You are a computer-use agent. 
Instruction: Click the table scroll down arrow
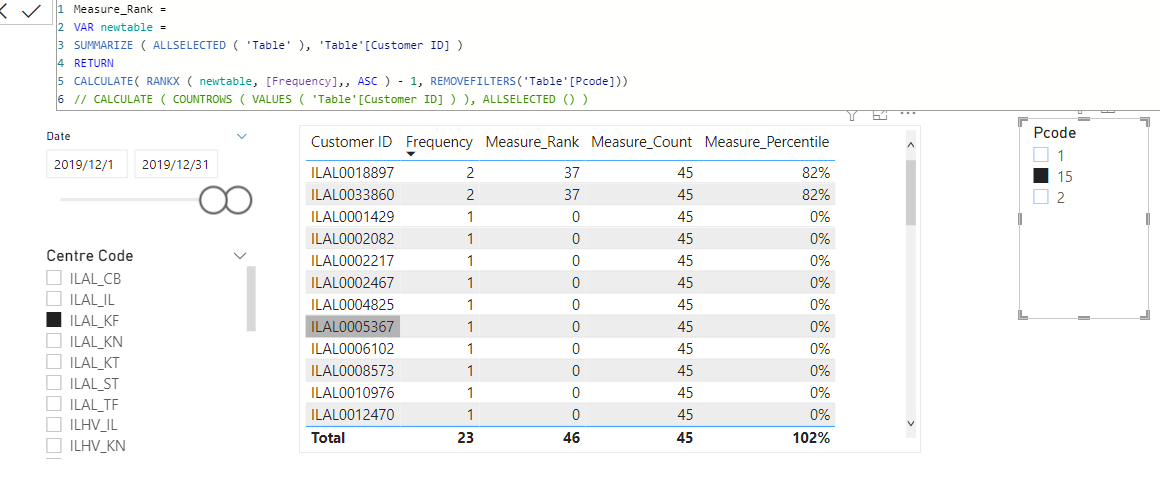911,423
